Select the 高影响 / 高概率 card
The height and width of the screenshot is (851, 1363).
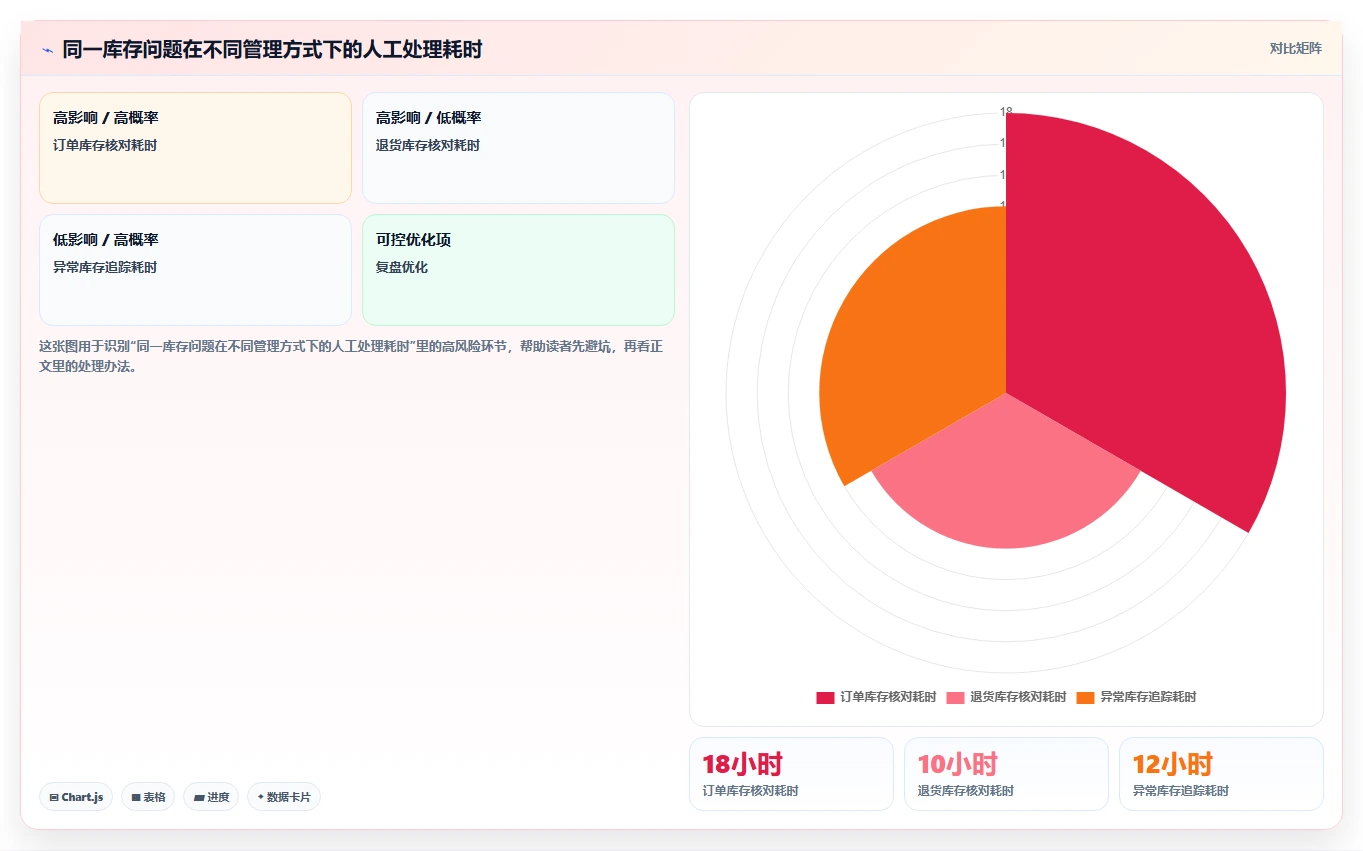click(195, 148)
